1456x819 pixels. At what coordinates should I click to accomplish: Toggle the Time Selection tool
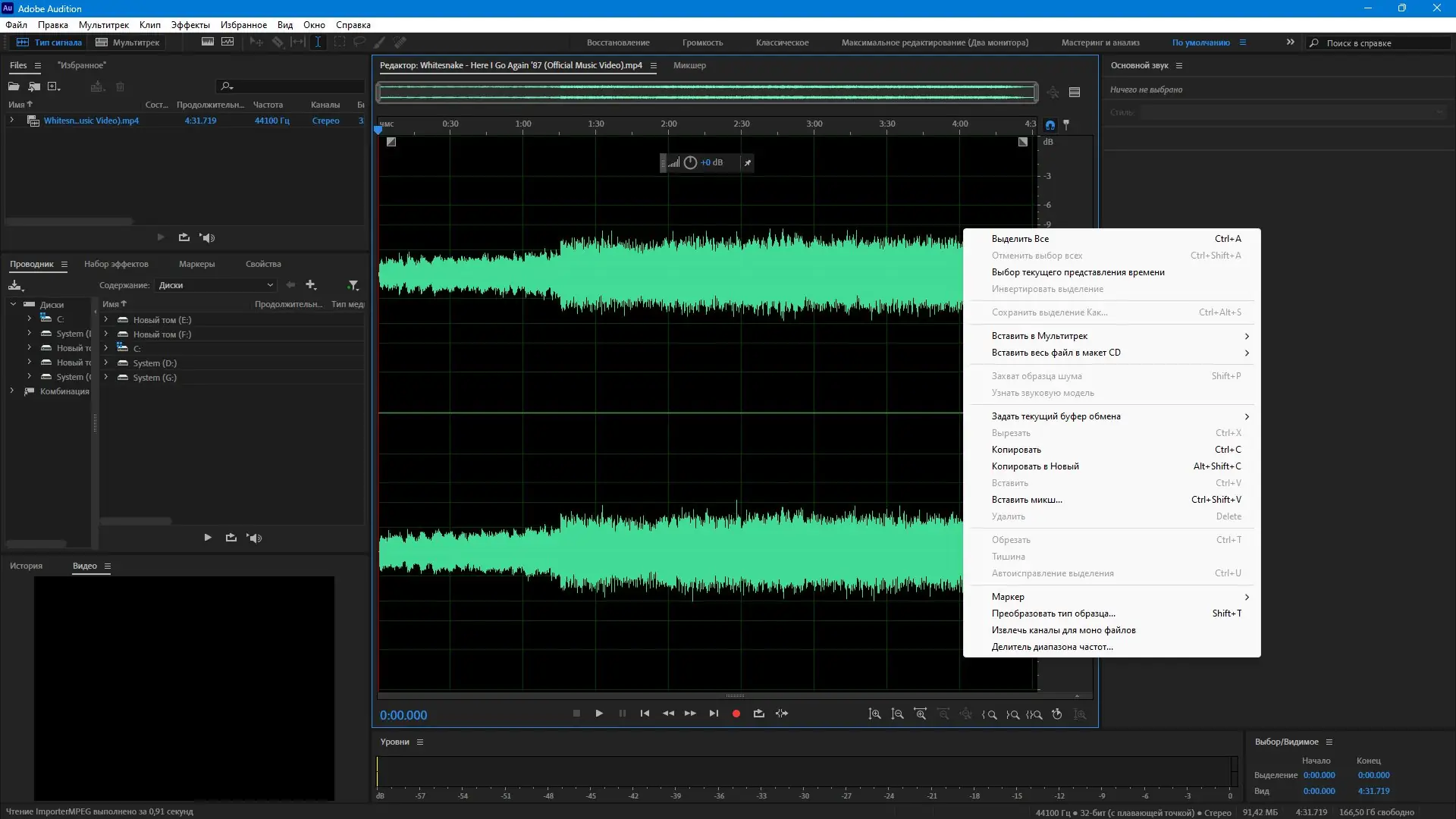pyautogui.click(x=318, y=42)
